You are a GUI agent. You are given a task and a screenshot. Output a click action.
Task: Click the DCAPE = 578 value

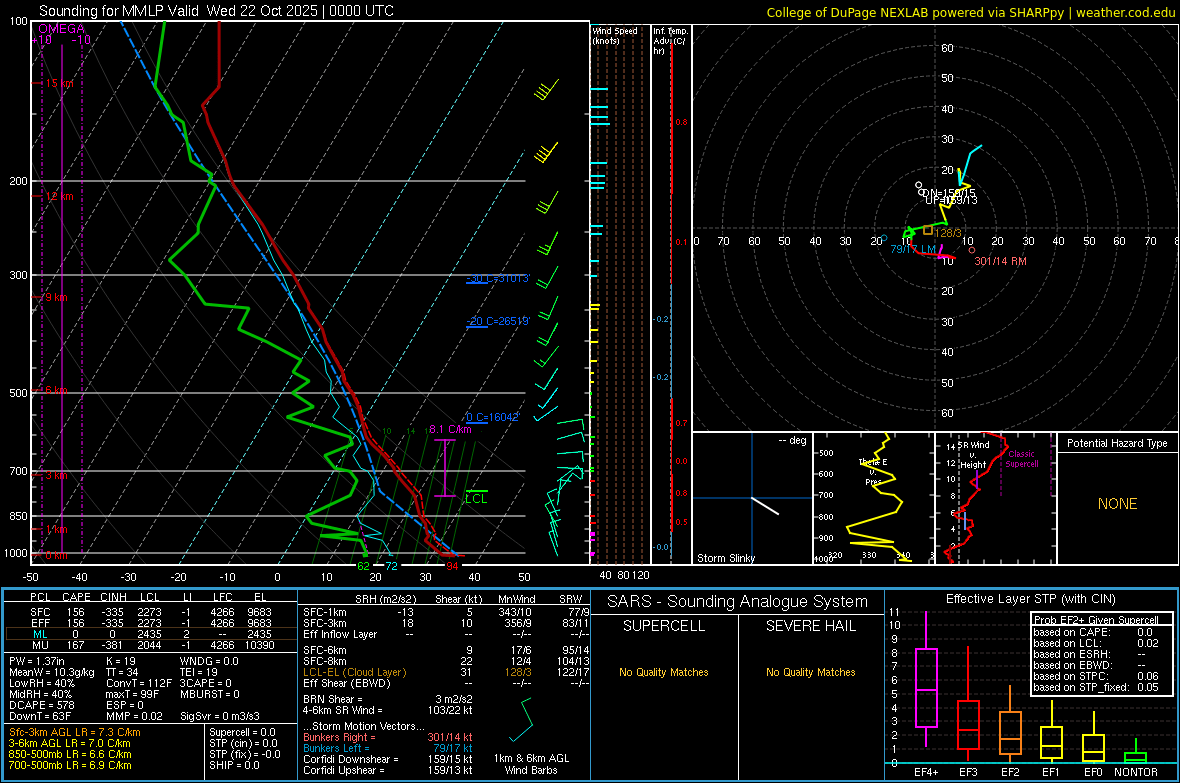click(x=41, y=705)
